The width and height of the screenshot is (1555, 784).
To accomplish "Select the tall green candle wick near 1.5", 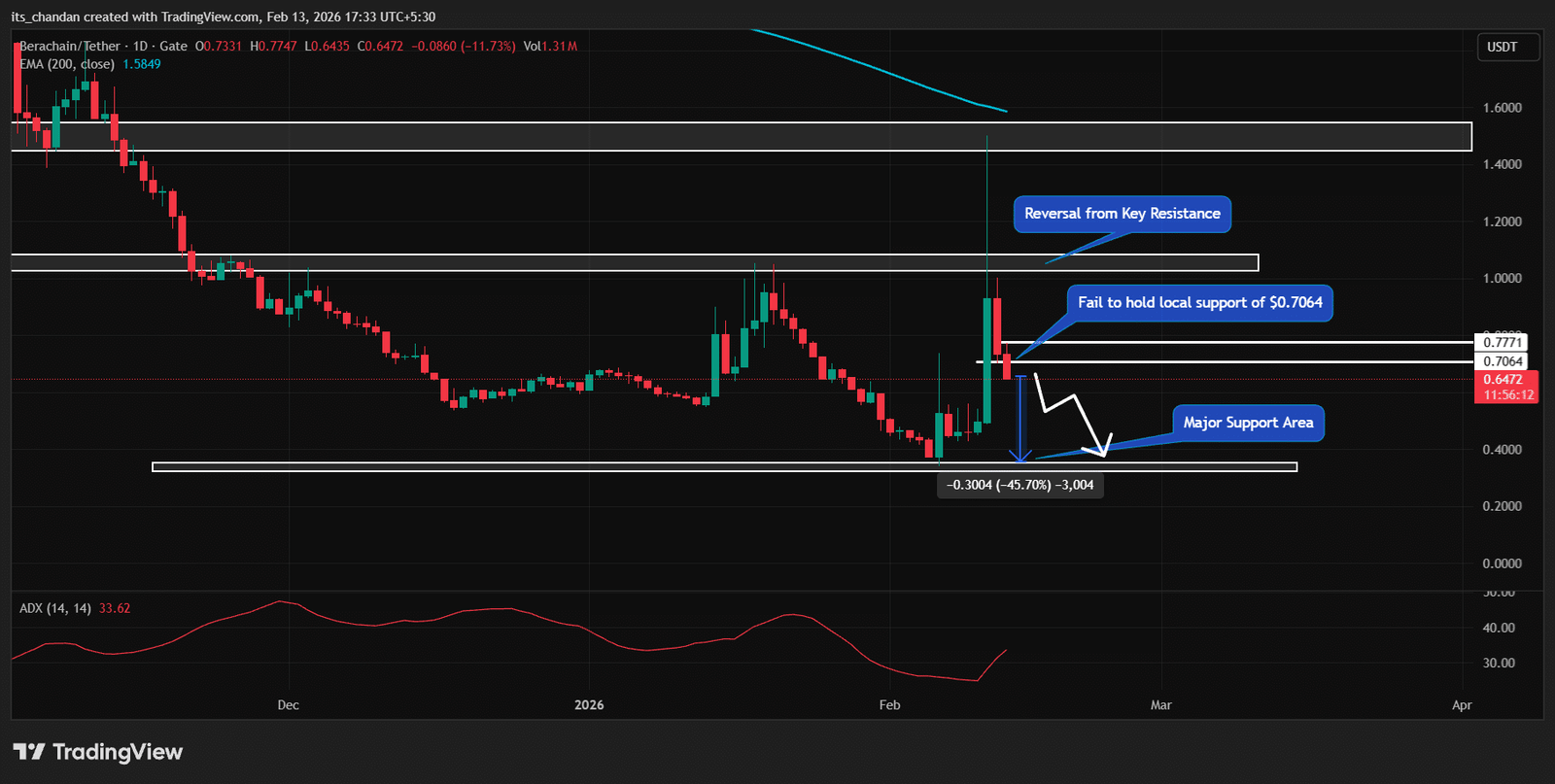I will point(987,214).
